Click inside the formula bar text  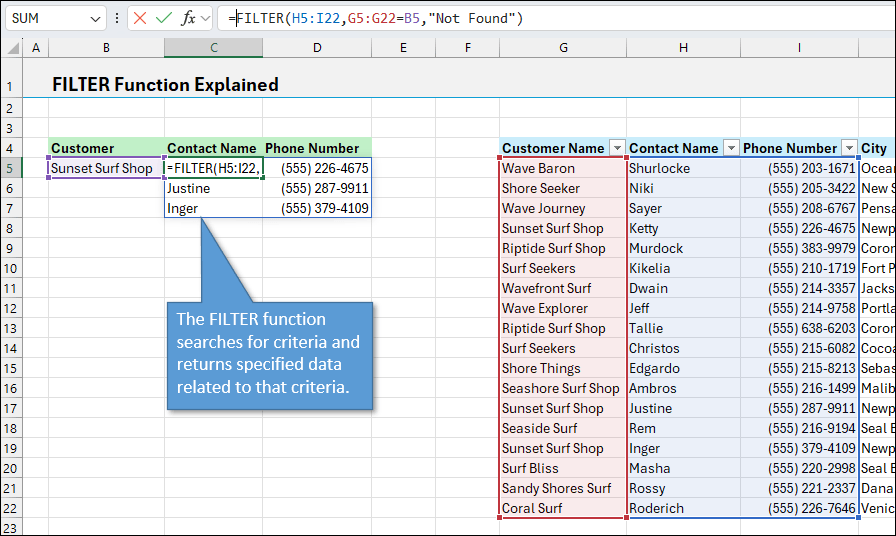550,18
